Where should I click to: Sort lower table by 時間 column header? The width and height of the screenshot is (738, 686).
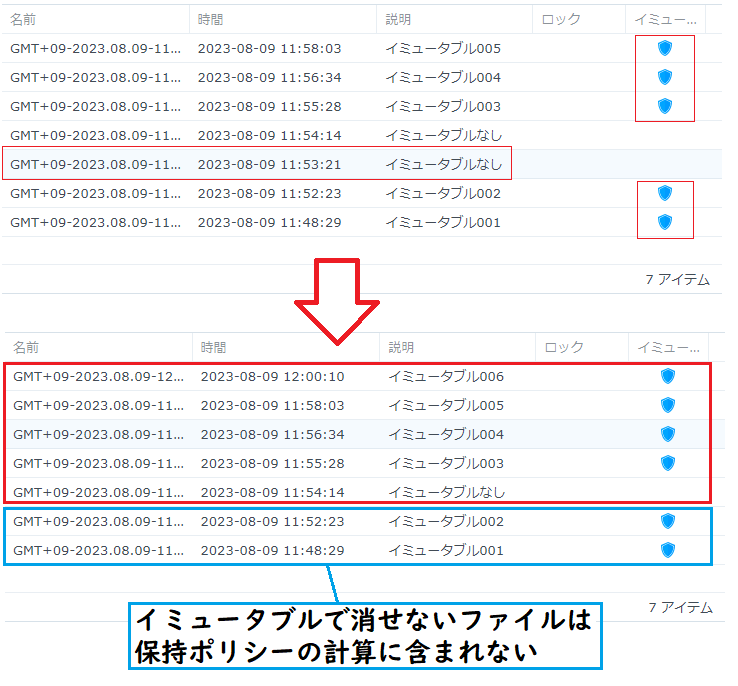pos(286,347)
